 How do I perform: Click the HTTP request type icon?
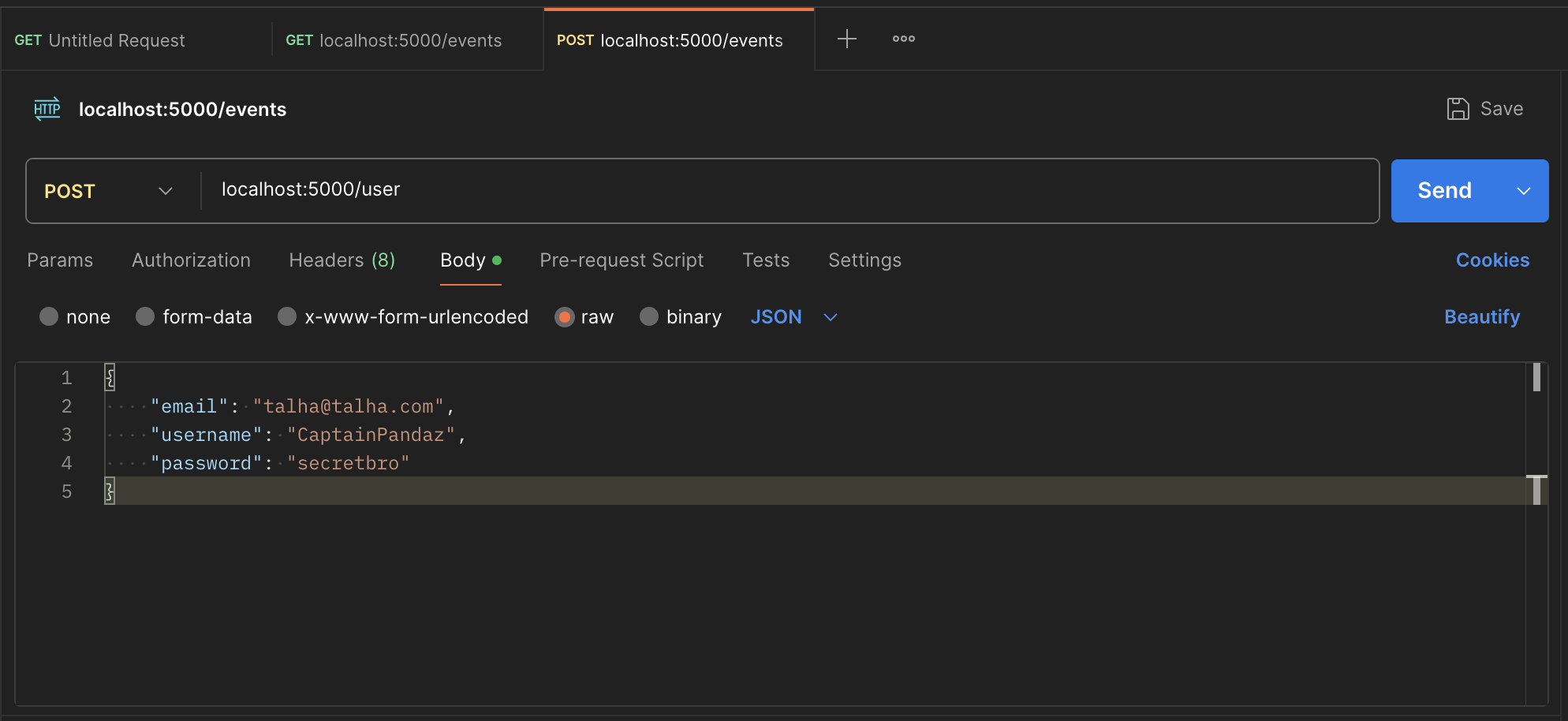(47, 109)
